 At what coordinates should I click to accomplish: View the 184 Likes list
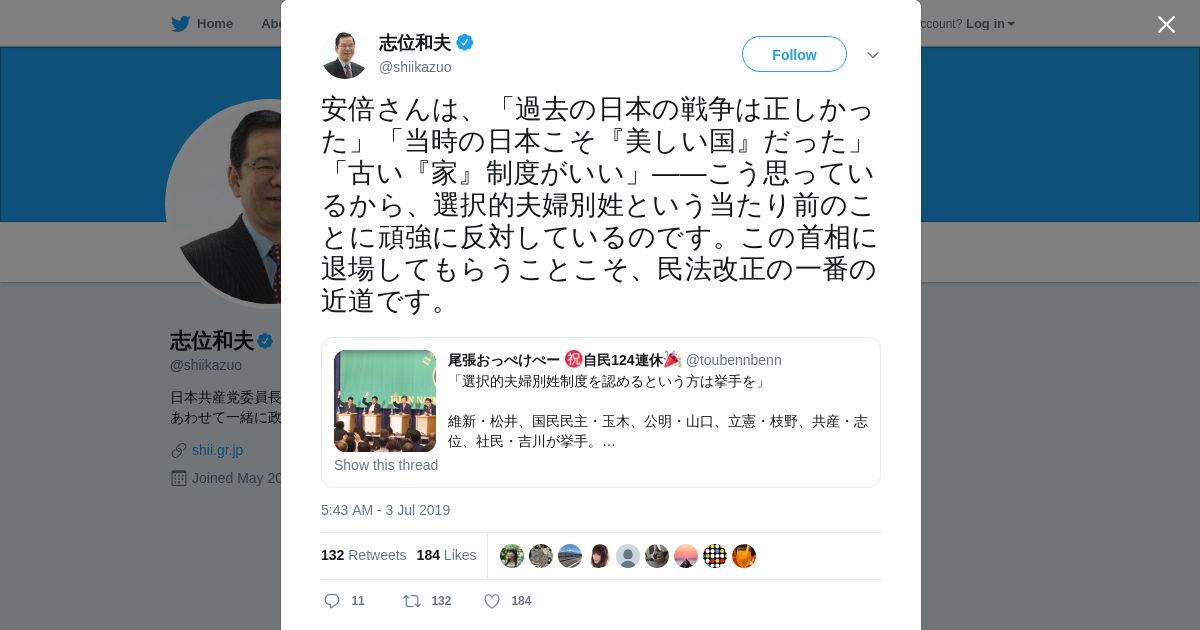point(446,555)
